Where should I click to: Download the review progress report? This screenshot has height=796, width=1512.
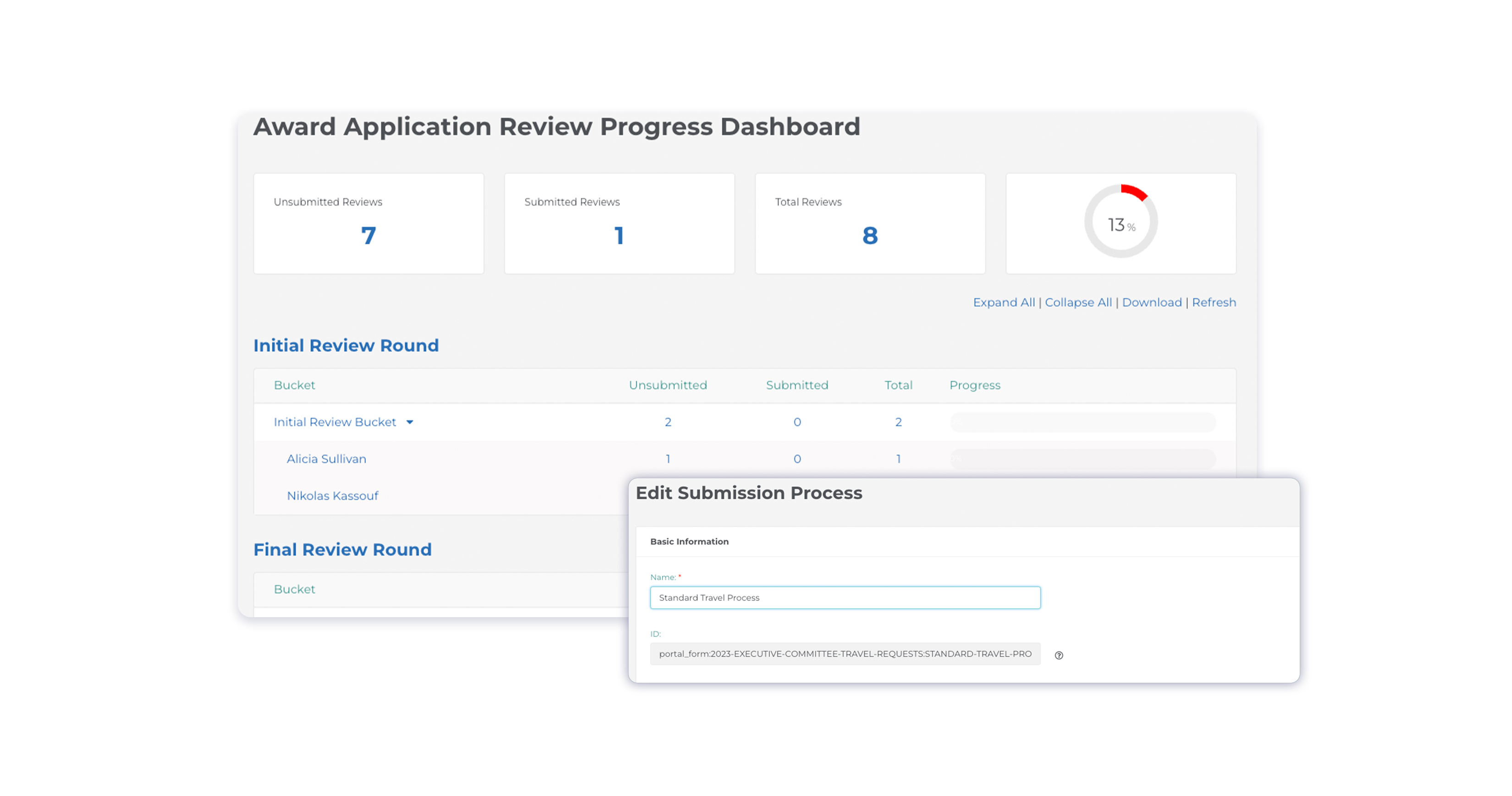[x=1152, y=302]
